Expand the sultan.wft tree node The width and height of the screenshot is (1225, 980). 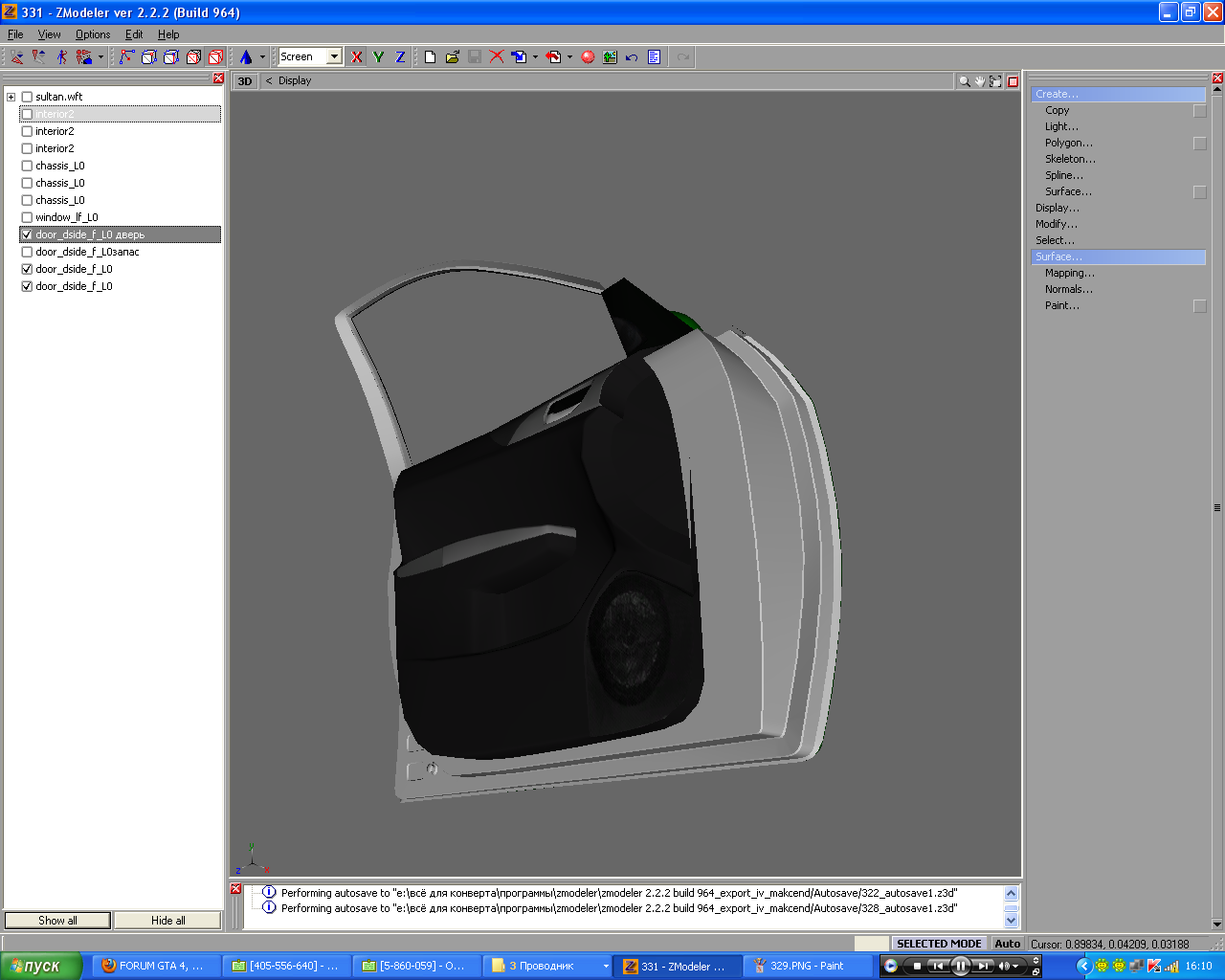(x=11, y=97)
